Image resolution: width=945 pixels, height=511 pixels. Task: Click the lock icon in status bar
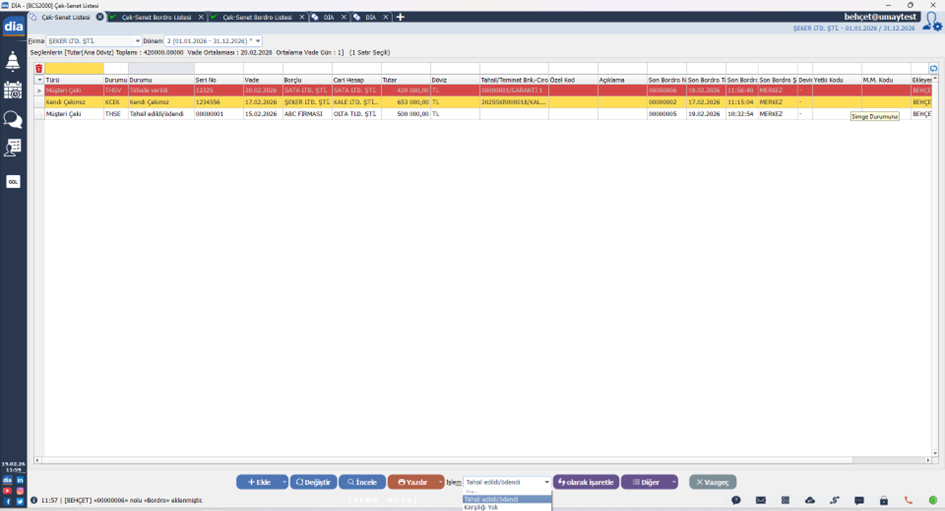[x=884, y=500]
